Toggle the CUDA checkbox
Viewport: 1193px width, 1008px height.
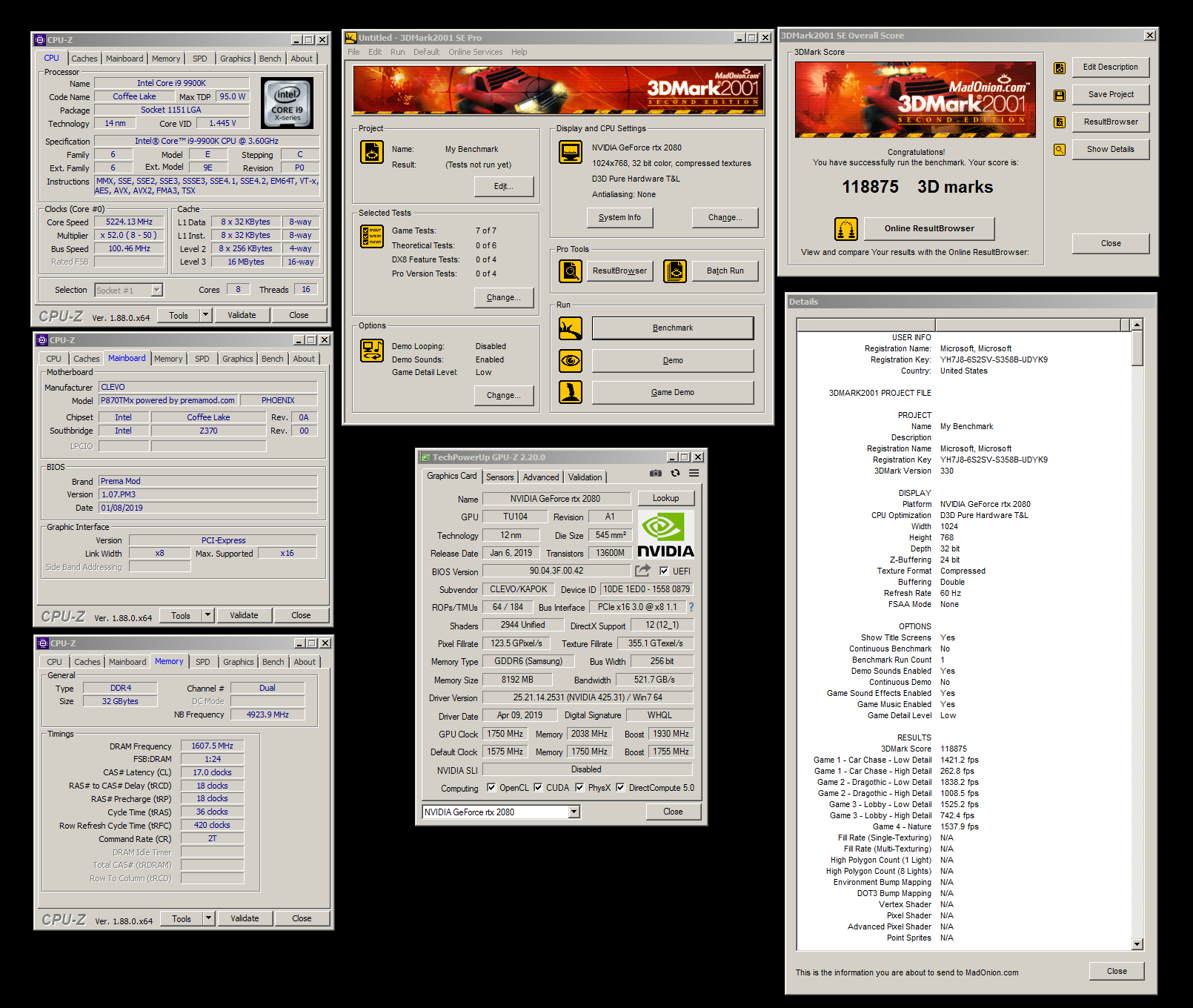pyautogui.click(x=538, y=787)
